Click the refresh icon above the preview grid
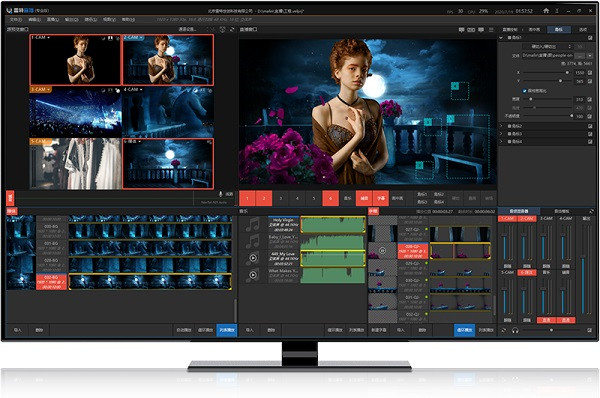 point(232,29)
